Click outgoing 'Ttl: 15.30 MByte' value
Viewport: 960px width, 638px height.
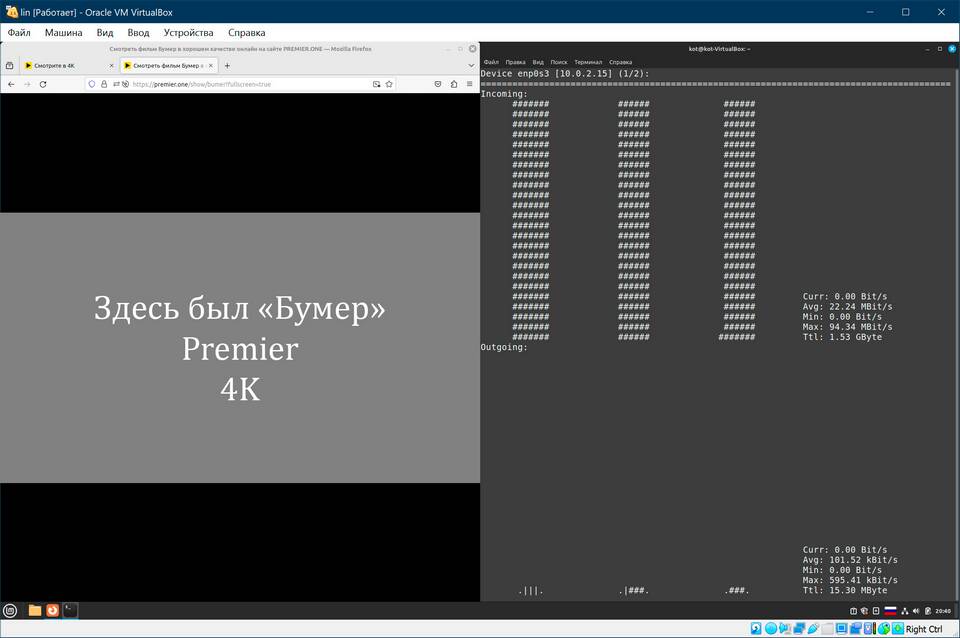(845, 590)
